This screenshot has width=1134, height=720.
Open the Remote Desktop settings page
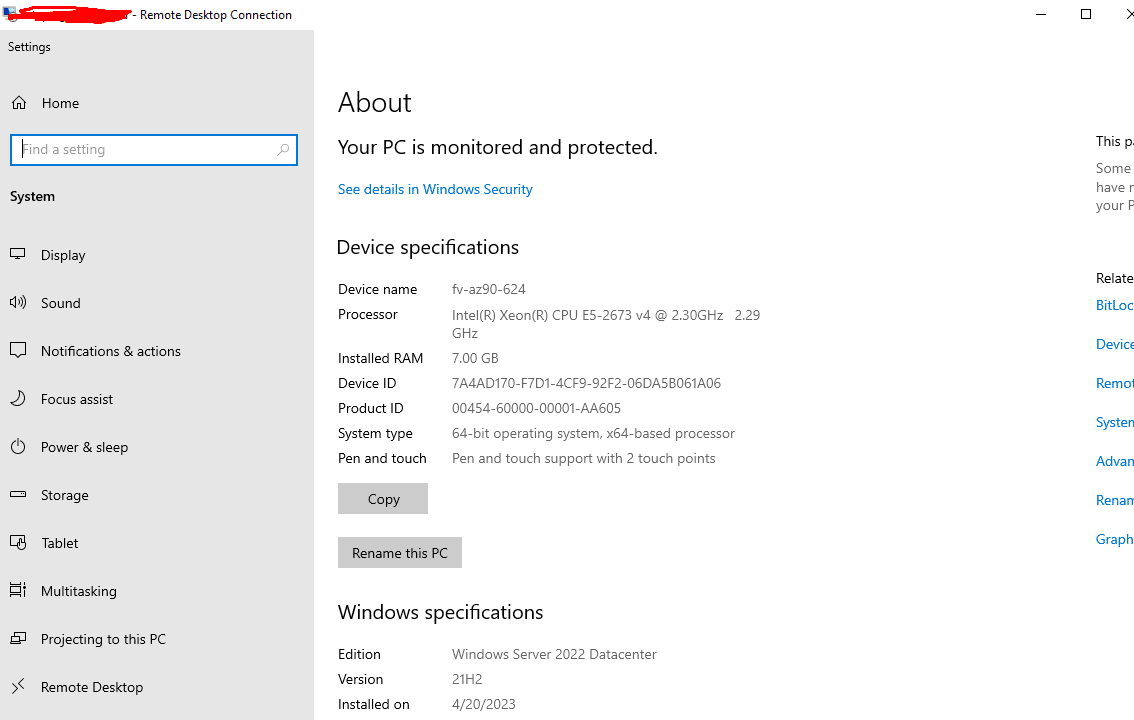(92, 687)
